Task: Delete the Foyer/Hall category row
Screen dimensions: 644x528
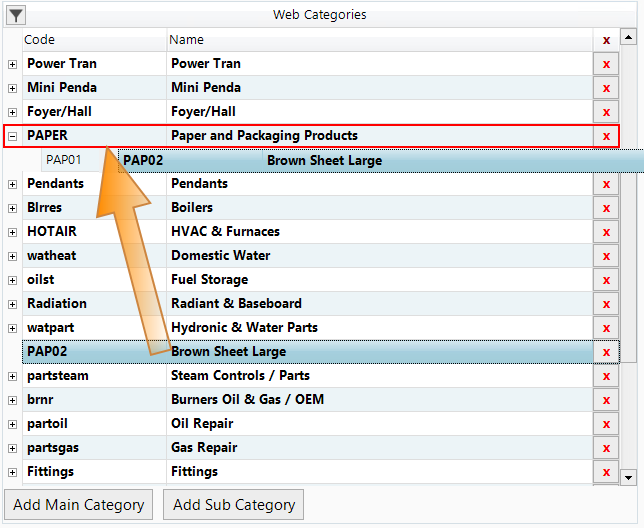Action: coord(606,112)
